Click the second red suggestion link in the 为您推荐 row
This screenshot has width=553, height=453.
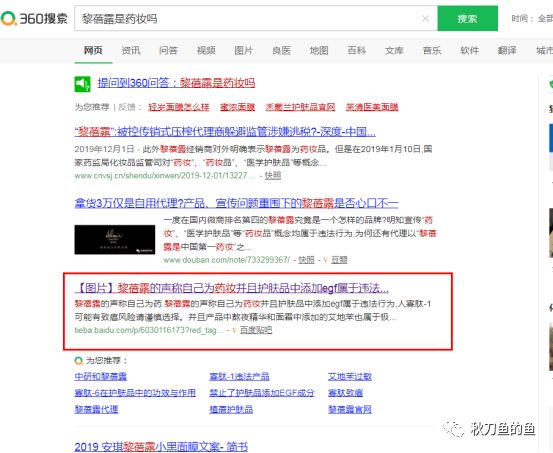pyautogui.click(x=237, y=107)
